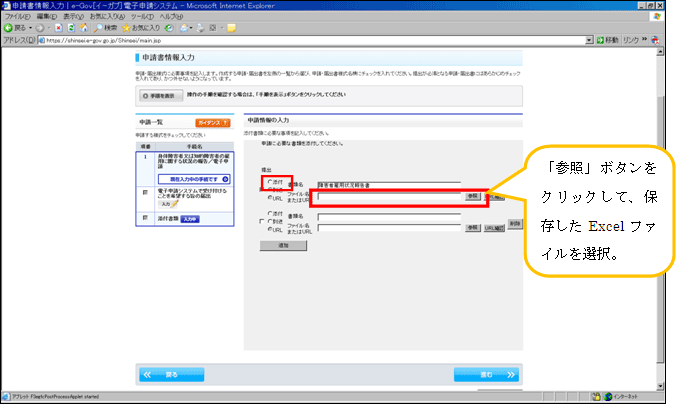Click the 参照 browse button in highlighted row

(x=472, y=197)
